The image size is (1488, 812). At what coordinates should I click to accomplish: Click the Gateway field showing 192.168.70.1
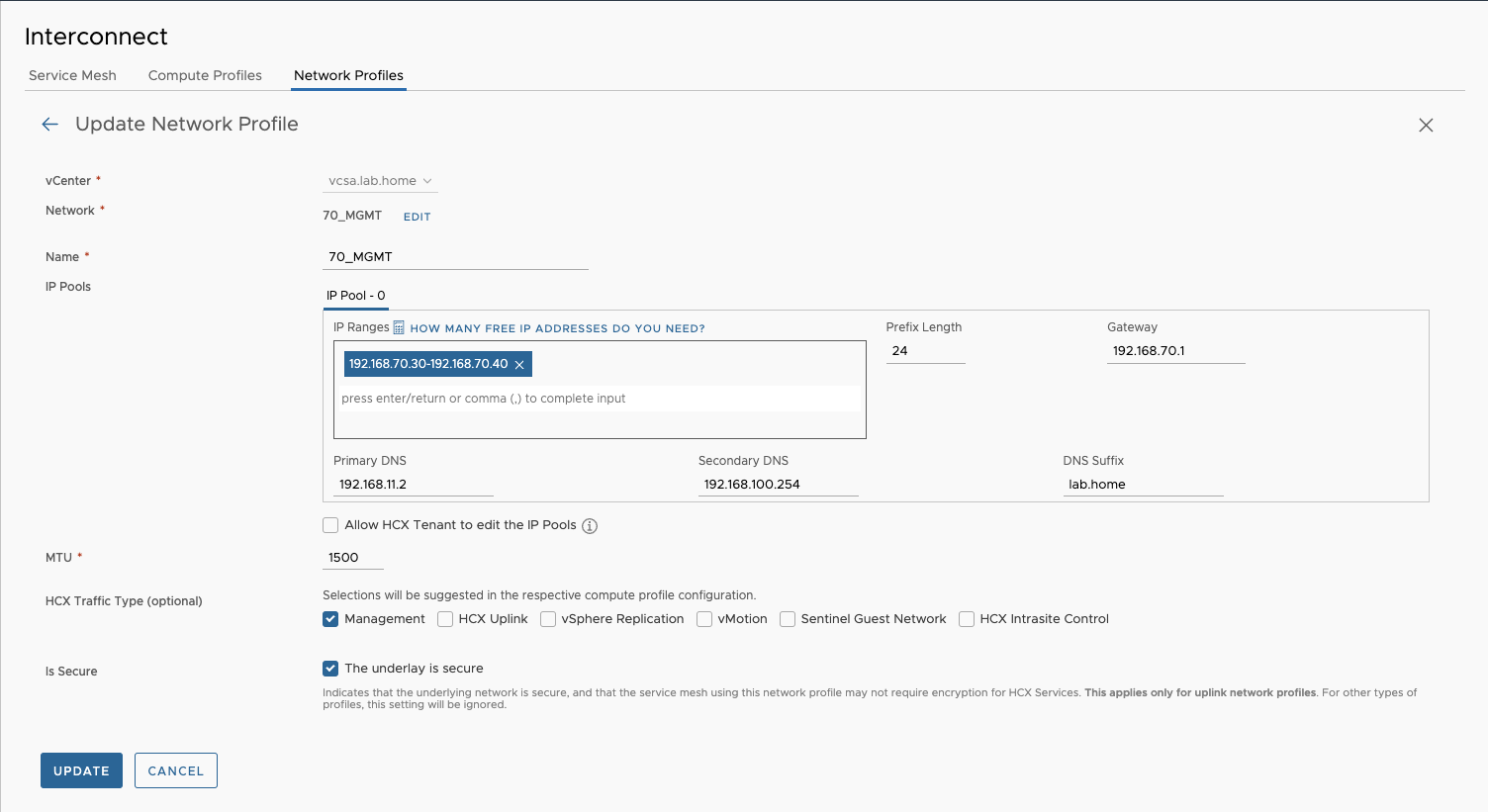click(1175, 350)
